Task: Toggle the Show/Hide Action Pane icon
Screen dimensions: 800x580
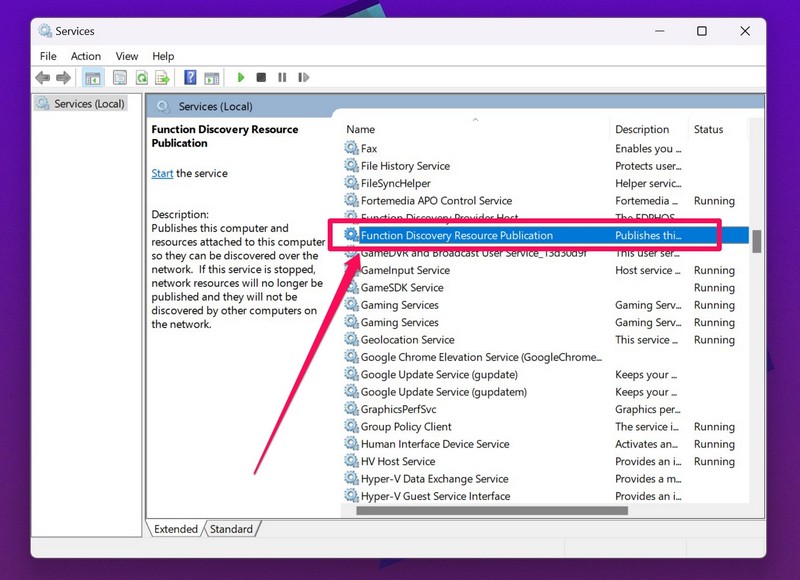Action: 211,78
